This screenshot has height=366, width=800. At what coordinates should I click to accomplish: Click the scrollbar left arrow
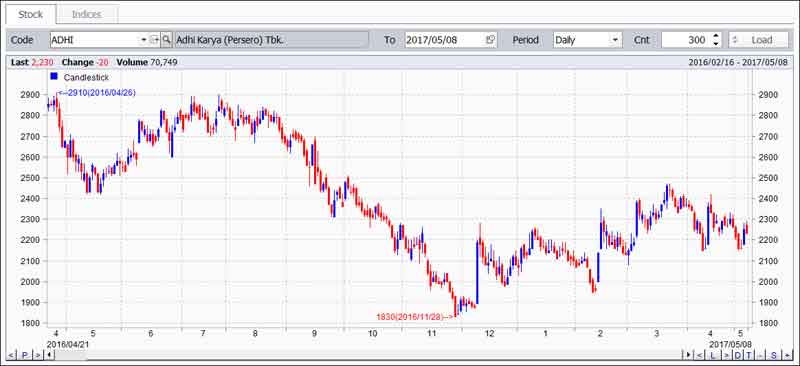click(x=49, y=355)
